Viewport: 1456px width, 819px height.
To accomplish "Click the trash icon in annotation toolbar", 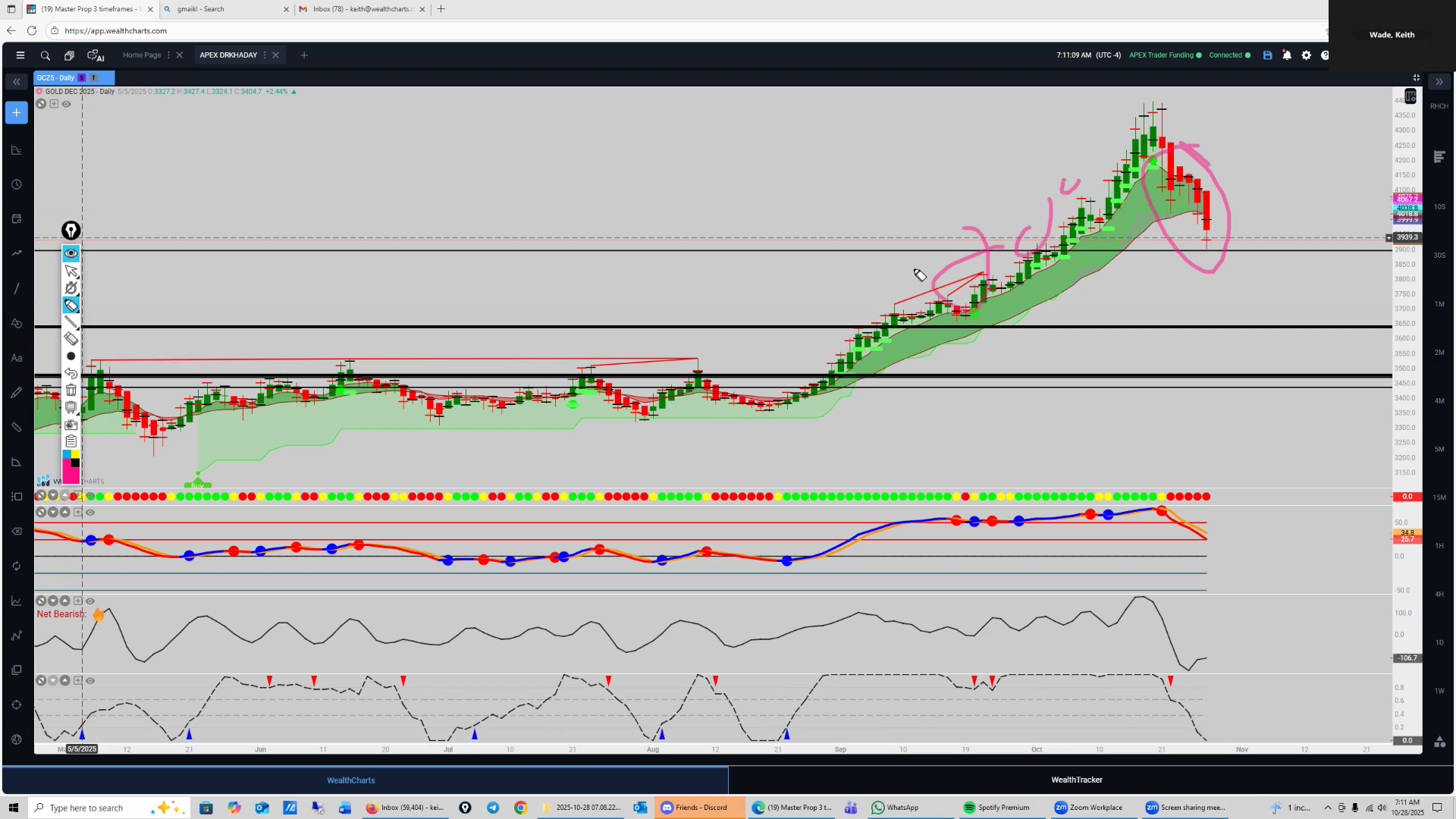I will 71,391.
